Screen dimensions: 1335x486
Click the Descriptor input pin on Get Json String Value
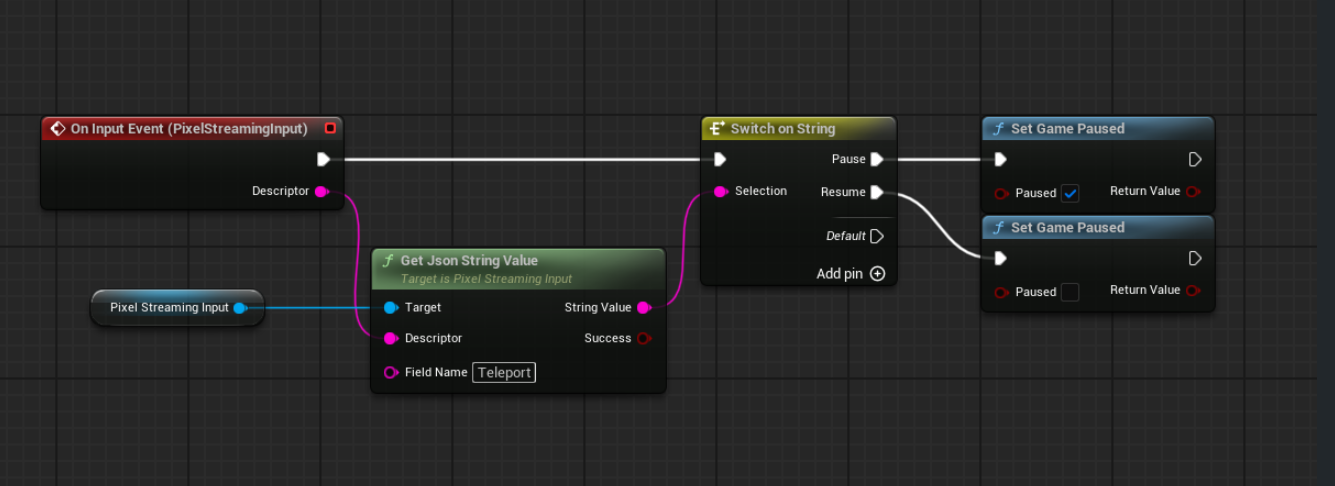pos(390,339)
